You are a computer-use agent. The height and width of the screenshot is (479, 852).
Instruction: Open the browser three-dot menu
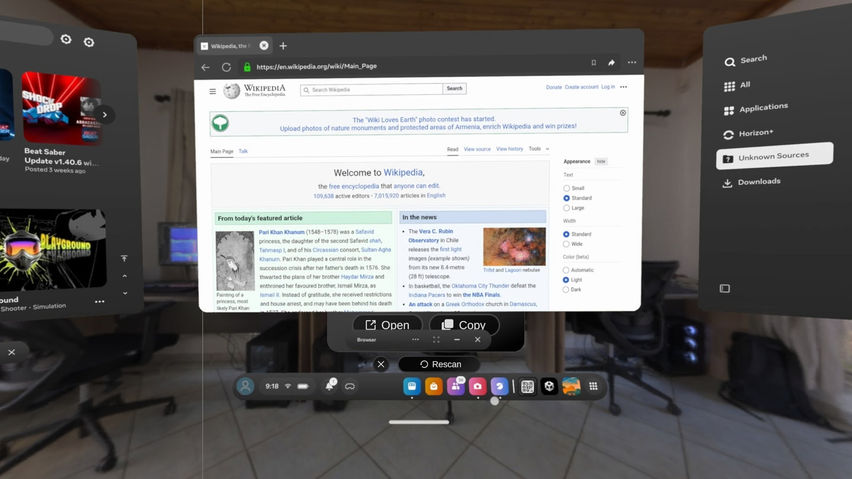pyautogui.click(x=631, y=62)
